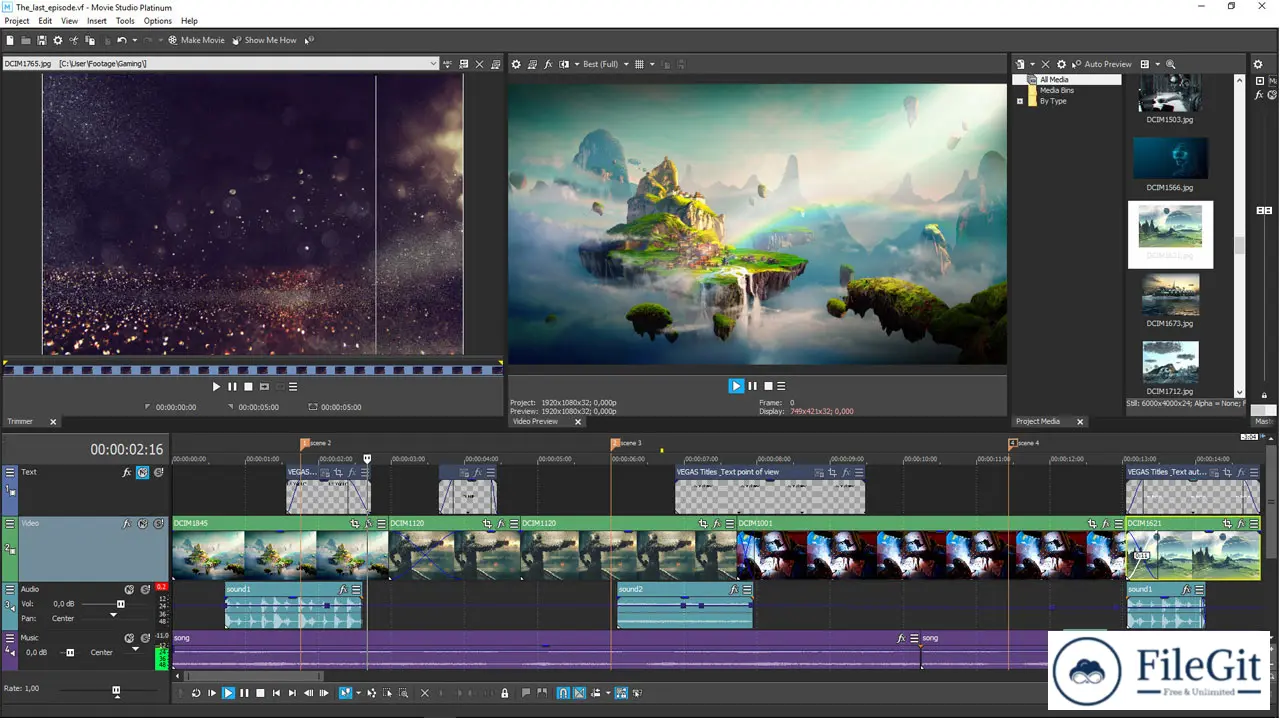The width and height of the screenshot is (1280, 720).
Task: Click the Video Output FX icon in preview
Action: coord(548,64)
